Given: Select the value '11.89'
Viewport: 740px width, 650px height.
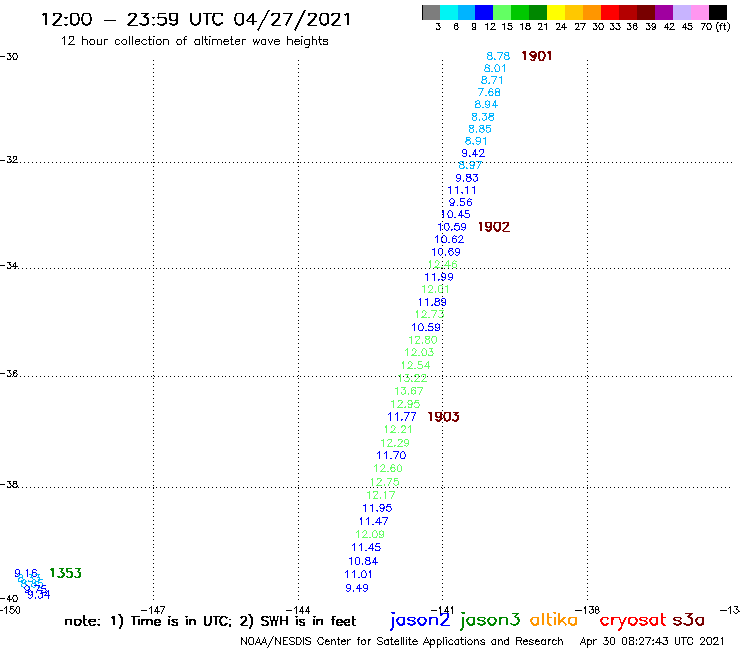Looking at the screenshot, I should tap(432, 302).
